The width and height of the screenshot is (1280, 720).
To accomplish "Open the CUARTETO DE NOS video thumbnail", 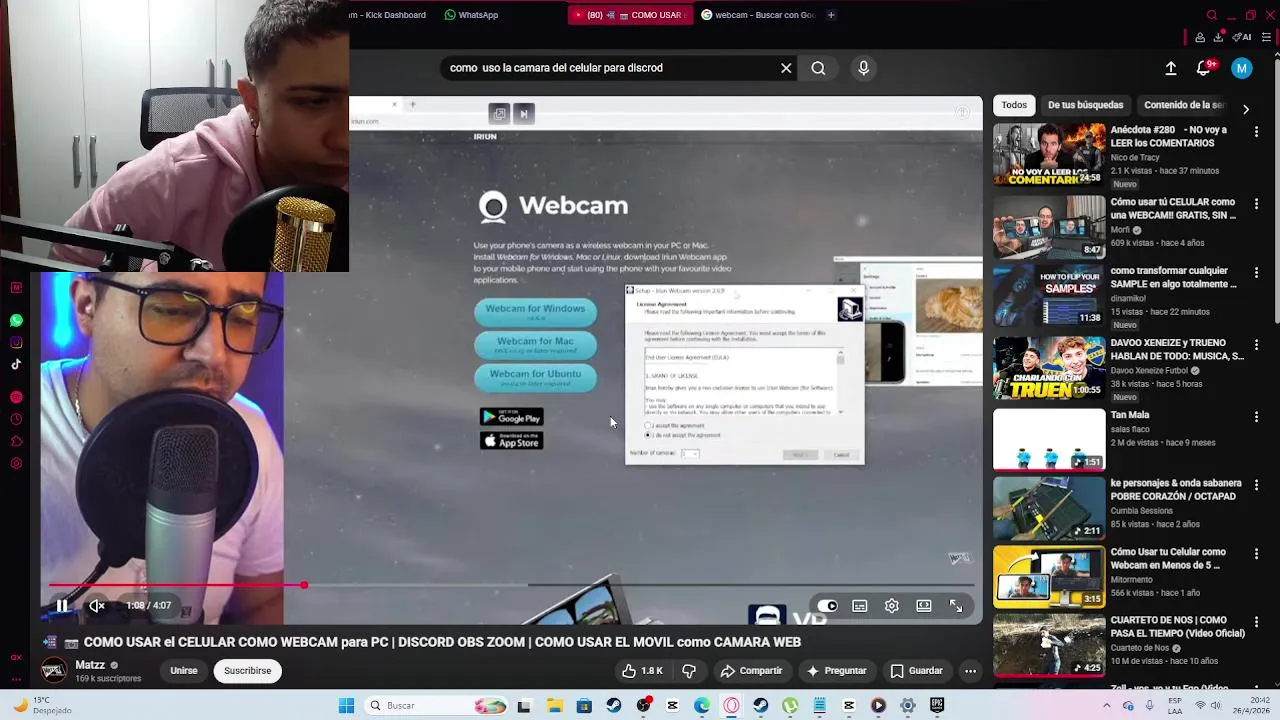I will 1049,645.
